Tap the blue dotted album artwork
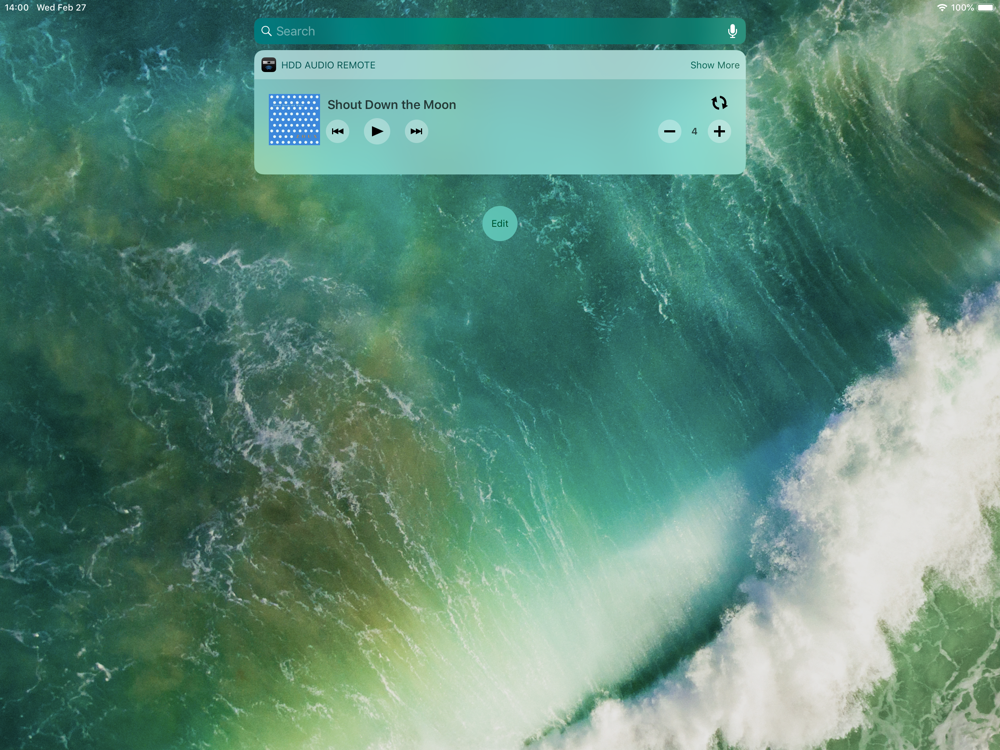The width and height of the screenshot is (1000, 750). pyautogui.click(x=294, y=119)
